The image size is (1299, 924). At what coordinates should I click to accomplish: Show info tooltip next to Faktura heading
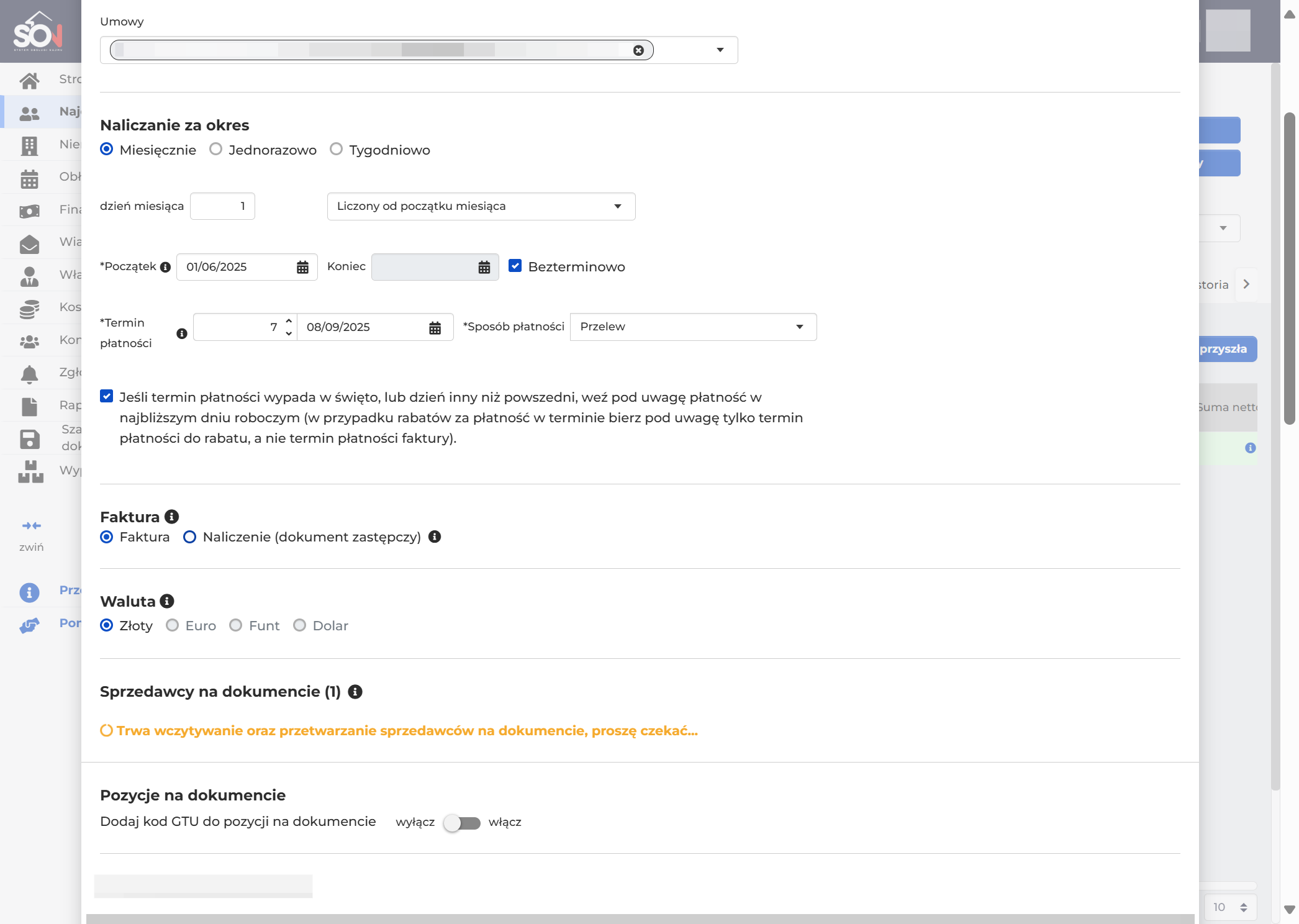point(172,517)
